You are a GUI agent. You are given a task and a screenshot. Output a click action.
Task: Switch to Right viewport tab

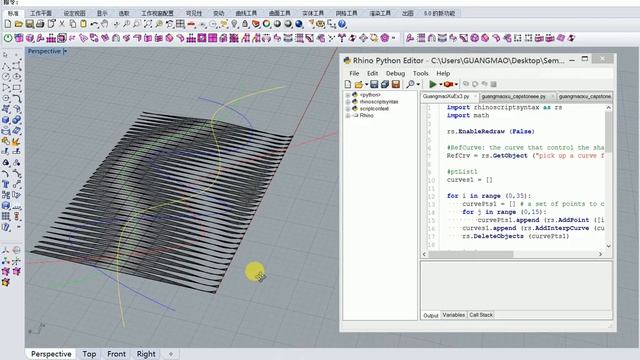[146, 354]
